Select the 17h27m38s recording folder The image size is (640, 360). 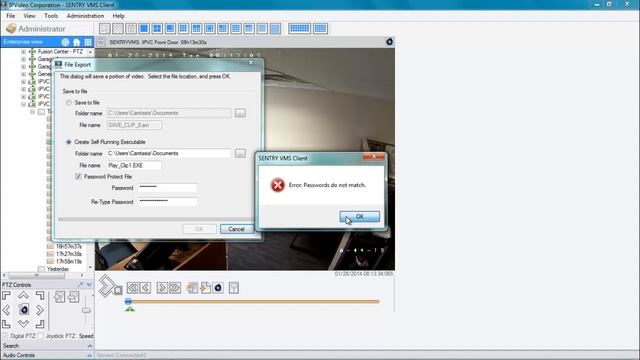pos(69,254)
